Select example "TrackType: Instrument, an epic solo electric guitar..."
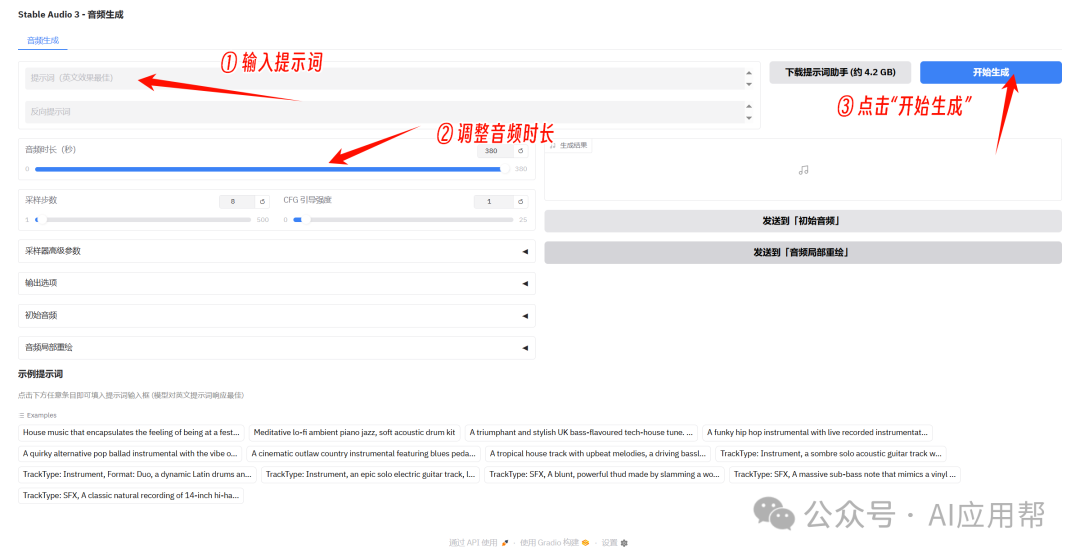Image resolution: width=1080 pixels, height=558 pixels. pos(370,474)
